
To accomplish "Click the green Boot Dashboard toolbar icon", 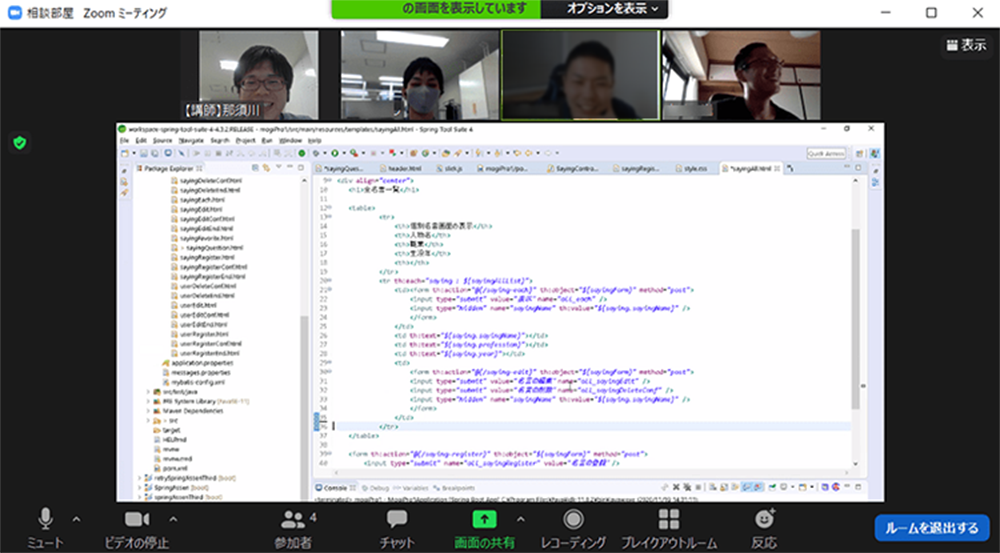I will click(x=302, y=153).
